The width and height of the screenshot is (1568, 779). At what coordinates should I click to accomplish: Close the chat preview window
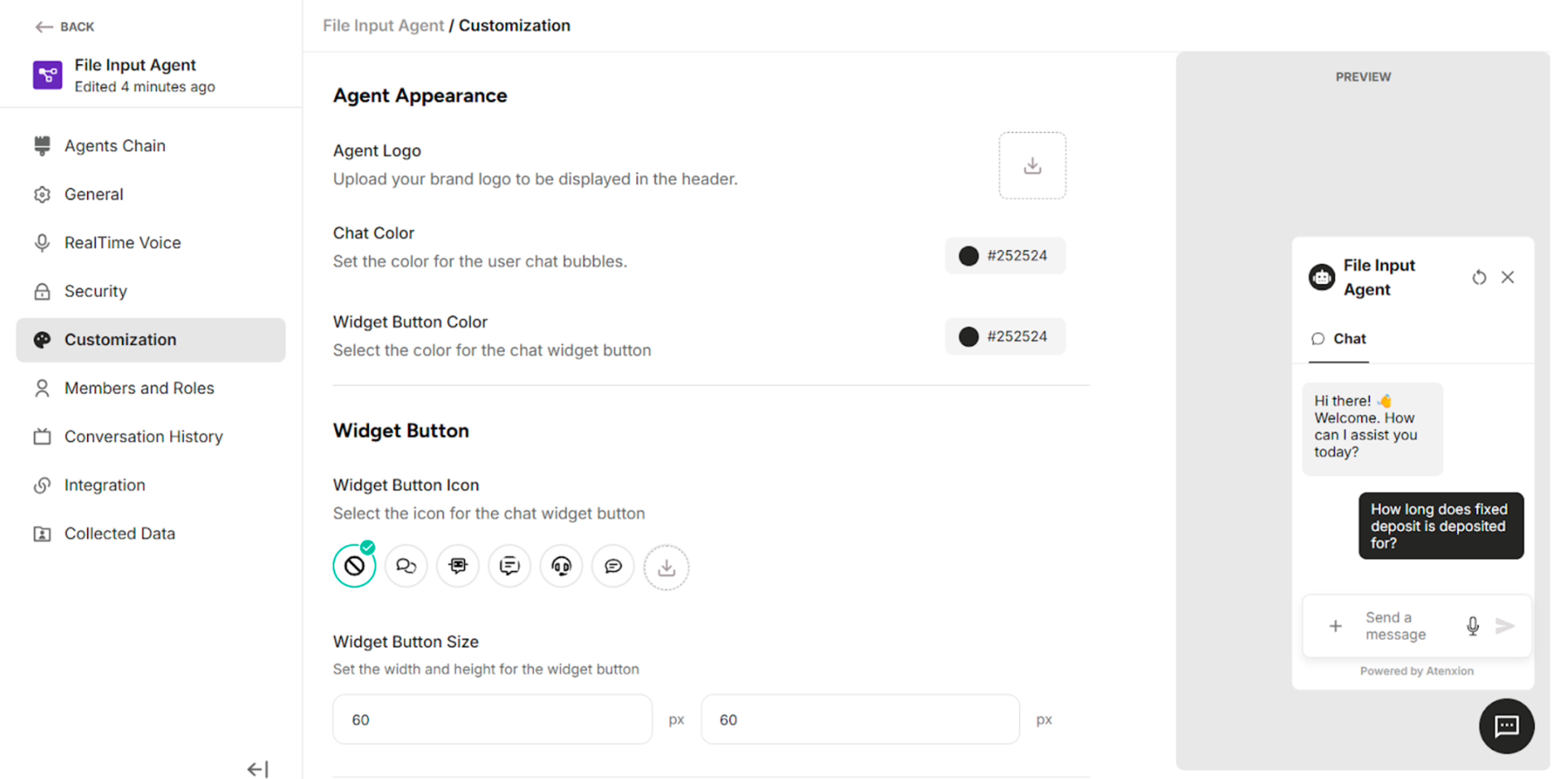coord(1508,277)
